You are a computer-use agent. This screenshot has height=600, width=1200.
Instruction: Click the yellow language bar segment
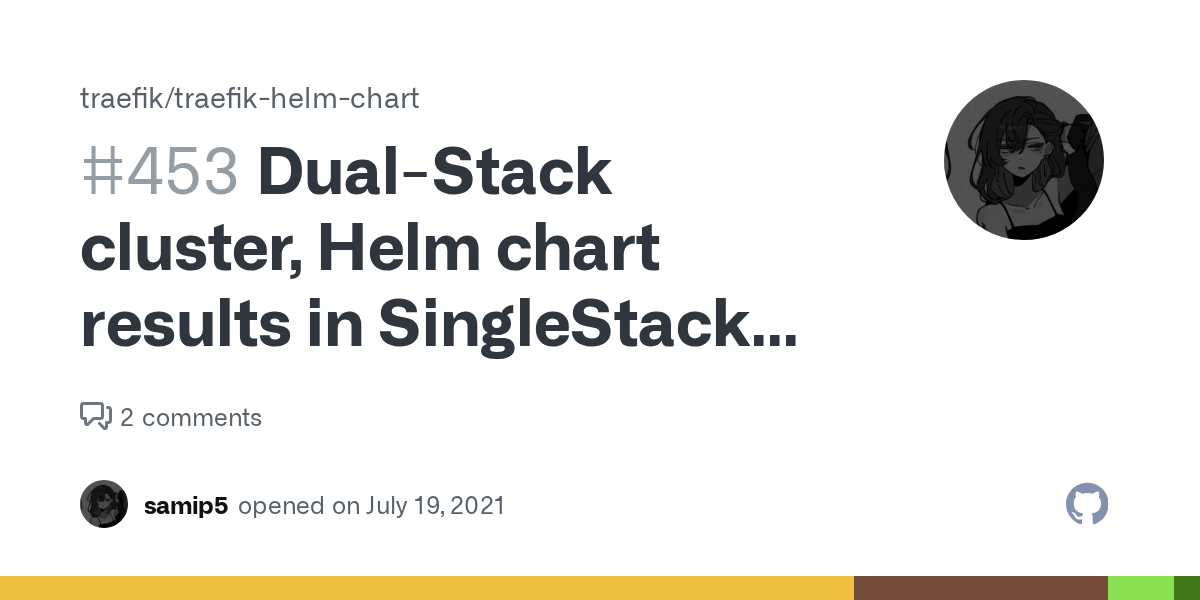tap(427, 588)
